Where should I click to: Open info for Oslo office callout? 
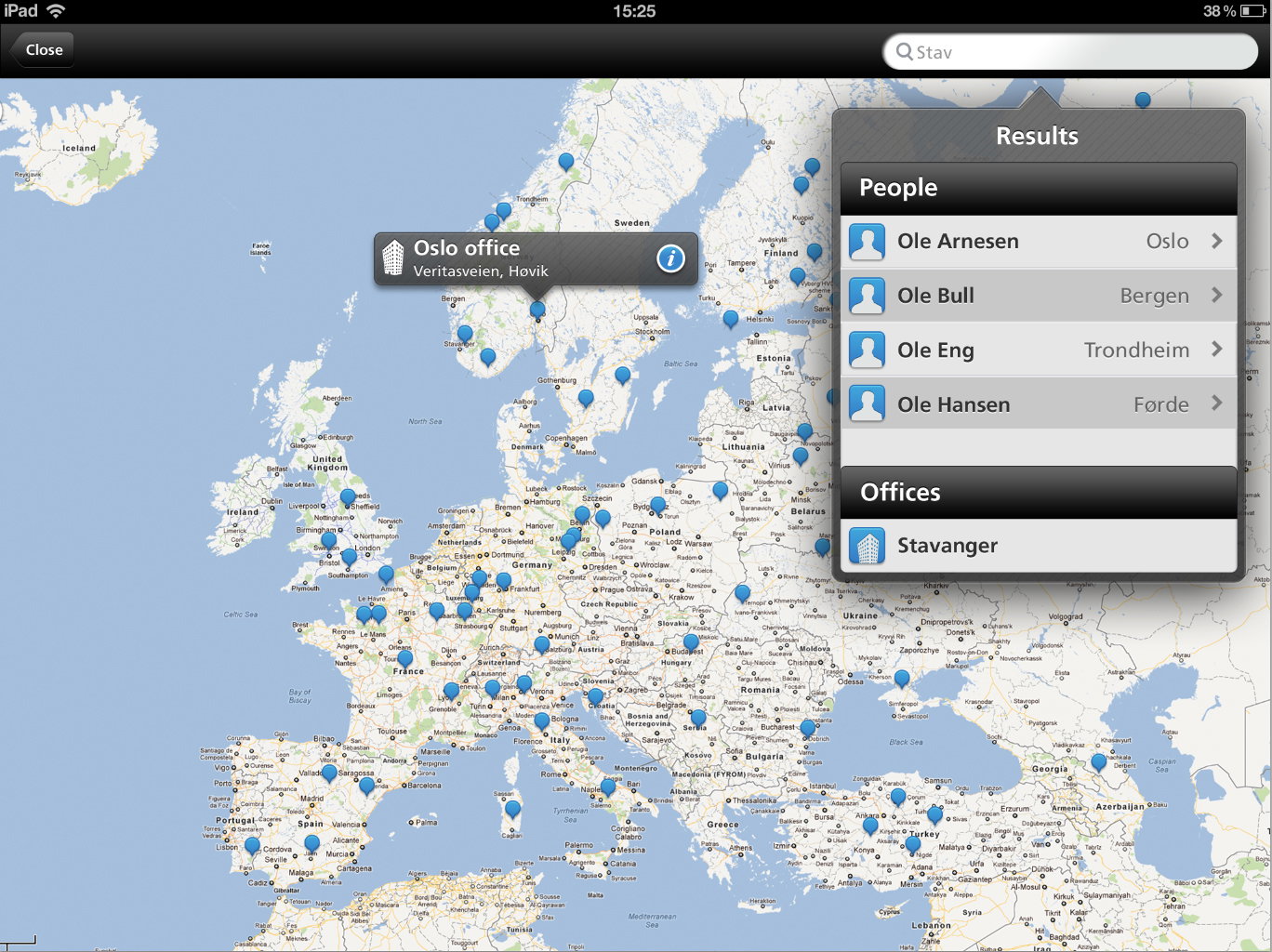pyautogui.click(x=670, y=258)
